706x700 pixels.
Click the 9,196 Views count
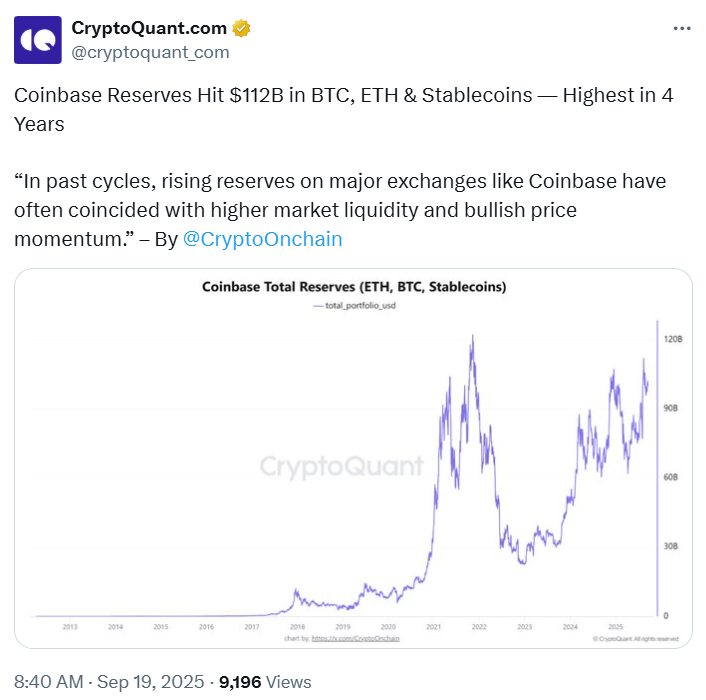coord(265,682)
